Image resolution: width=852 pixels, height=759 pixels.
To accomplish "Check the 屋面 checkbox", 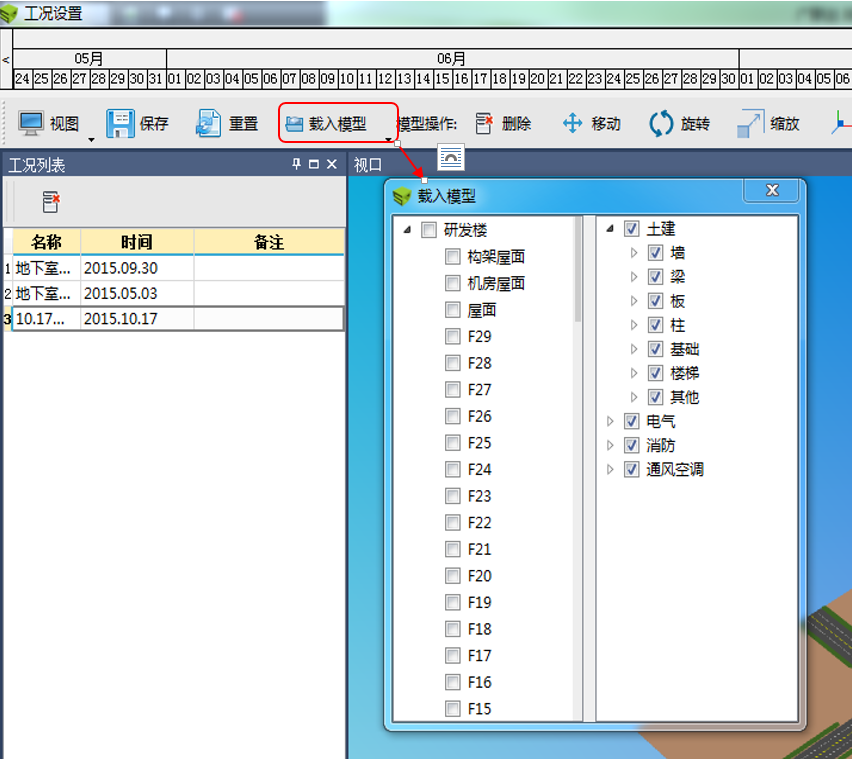I will point(453,310).
